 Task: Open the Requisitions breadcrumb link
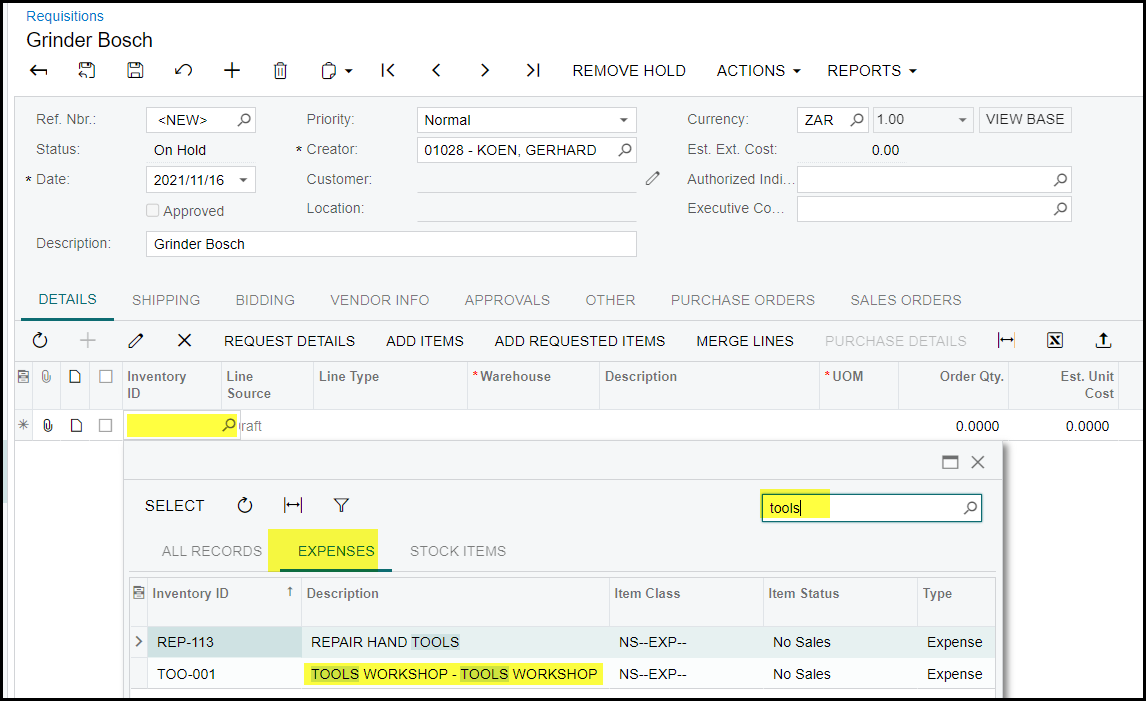[x=65, y=16]
